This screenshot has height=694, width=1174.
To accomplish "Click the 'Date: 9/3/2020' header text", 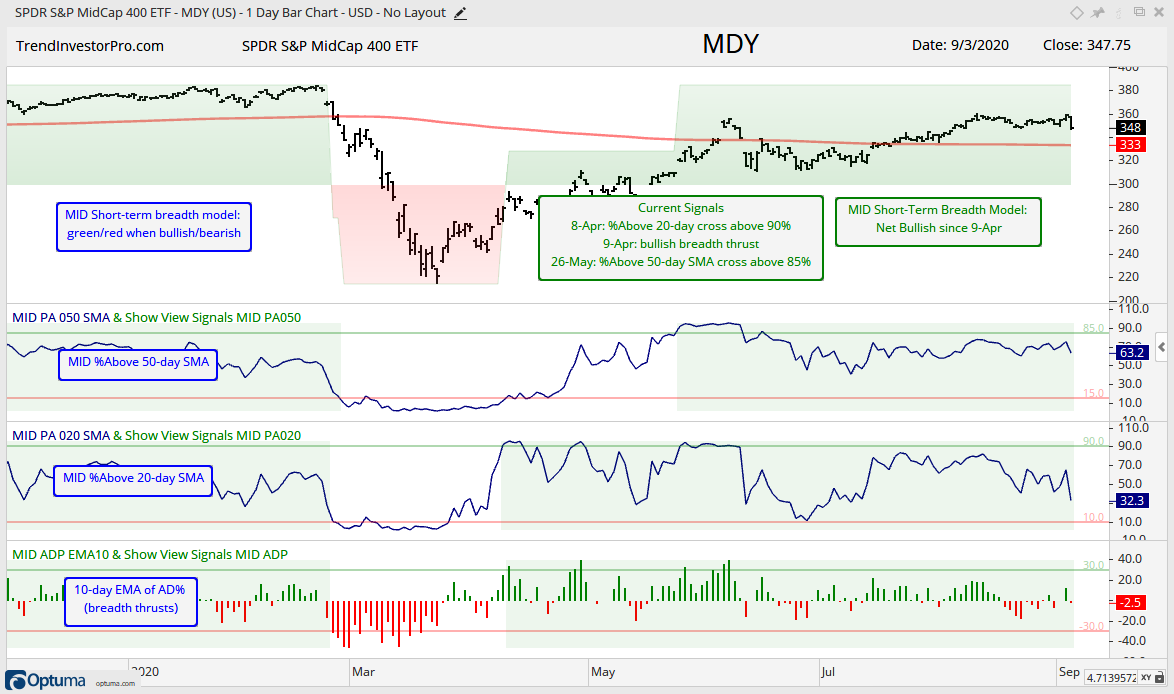I will click(x=960, y=45).
